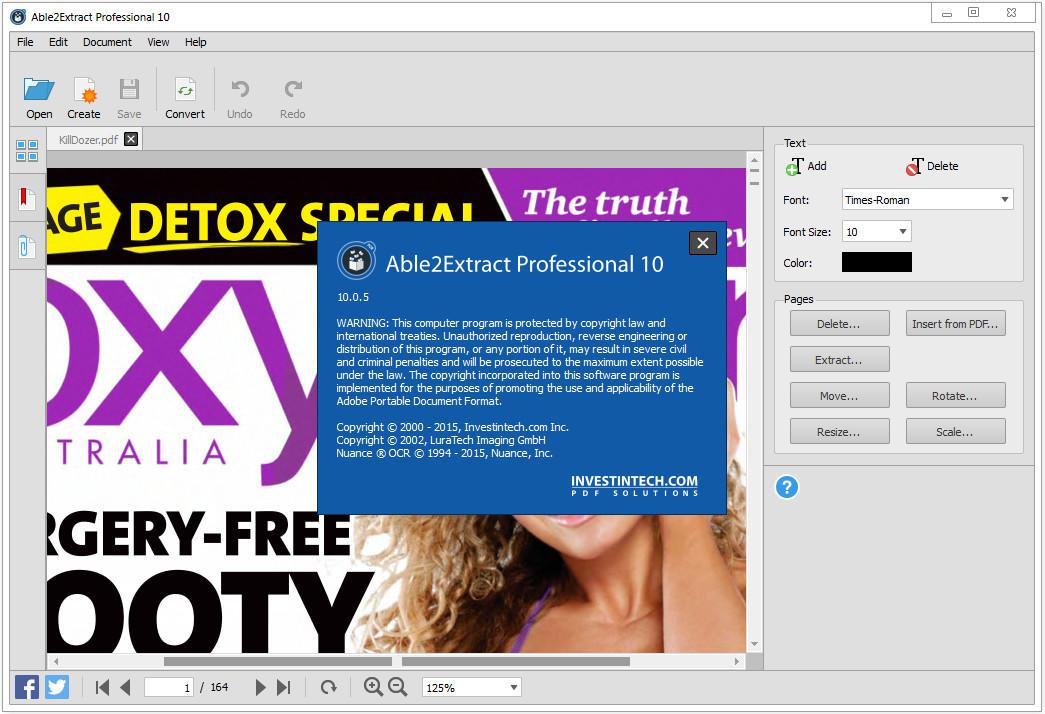The width and height of the screenshot is (1045, 714).
Task: Open the Font Size dropdown
Action: (876, 231)
